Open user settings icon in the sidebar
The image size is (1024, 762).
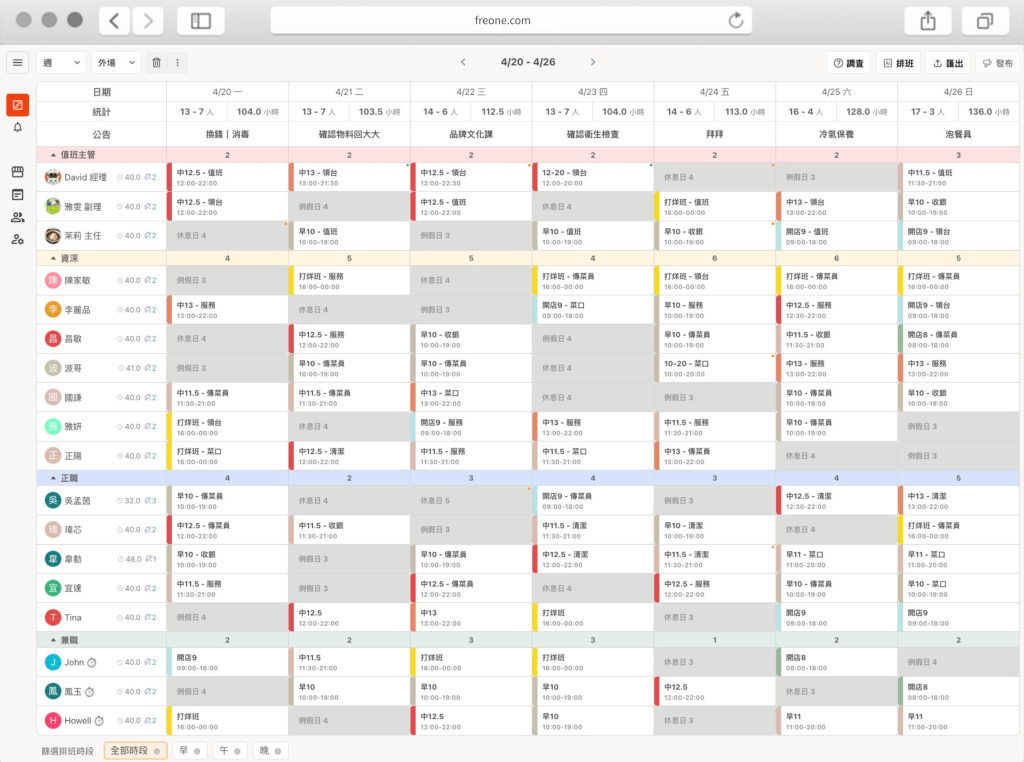[17, 239]
